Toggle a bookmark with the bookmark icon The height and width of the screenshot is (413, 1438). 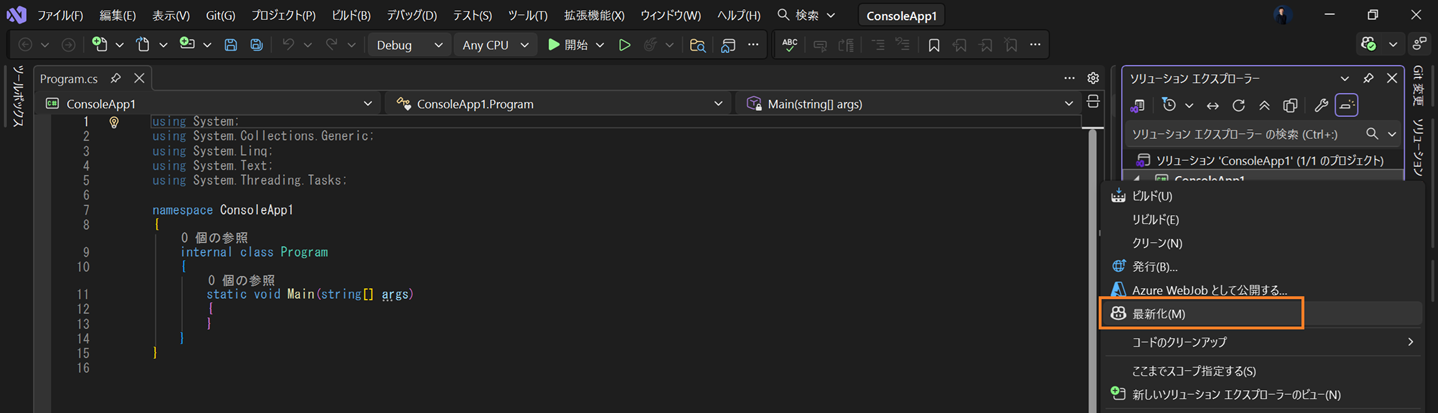[x=934, y=45]
